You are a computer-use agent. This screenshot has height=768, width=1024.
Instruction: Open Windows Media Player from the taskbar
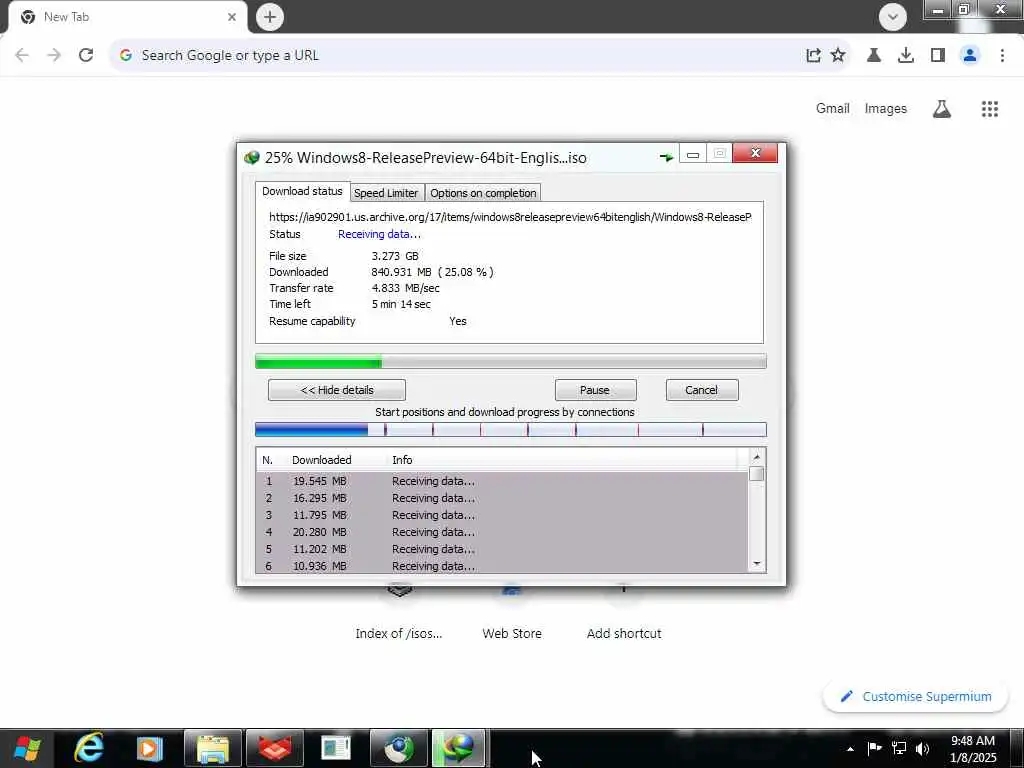(150, 748)
